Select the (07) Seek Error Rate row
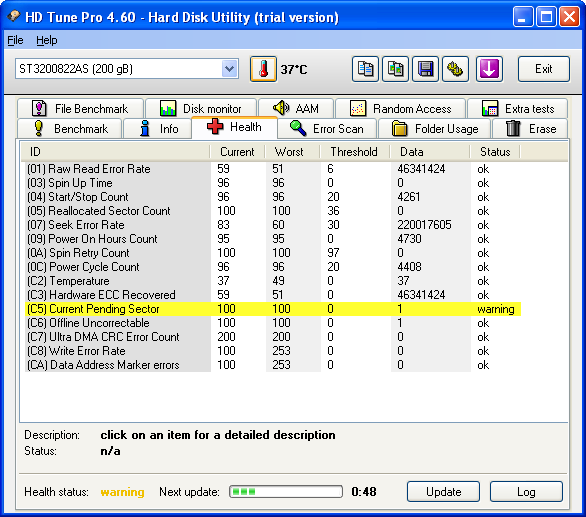The image size is (586, 517). tap(273, 225)
